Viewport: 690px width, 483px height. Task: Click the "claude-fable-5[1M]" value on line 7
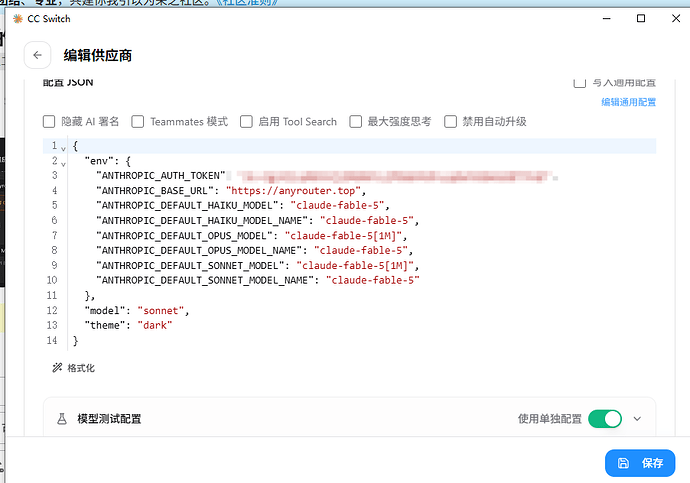click(343, 236)
